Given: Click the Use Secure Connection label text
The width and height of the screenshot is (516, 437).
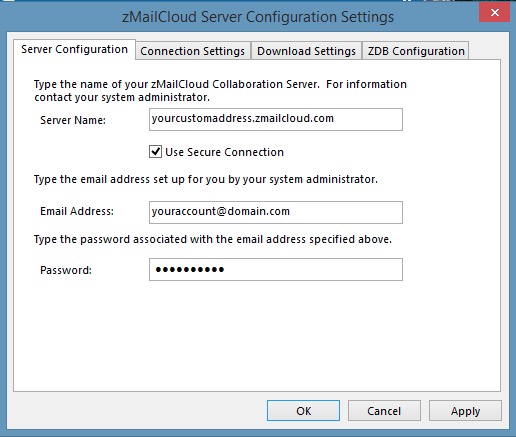Looking at the screenshot, I should pos(224,152).
